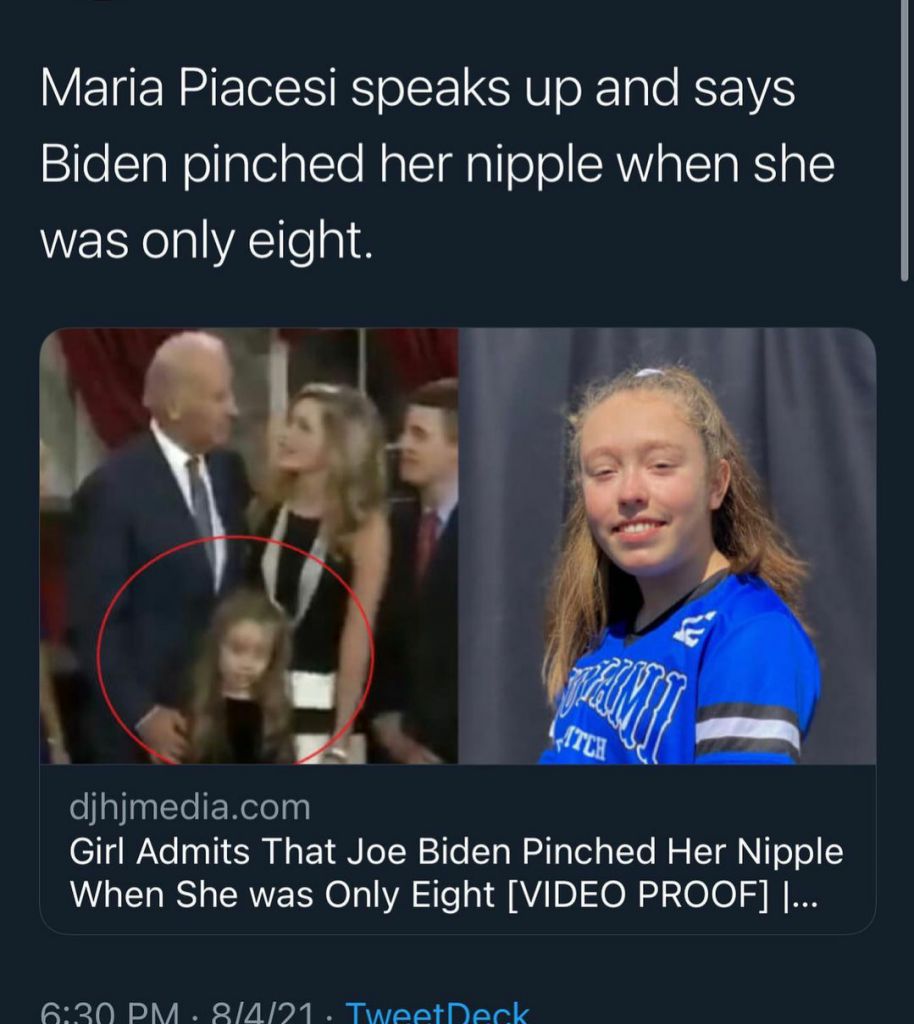Tap the right photo with blue jersey
The image size is (914, 1024).
point(667,546)
